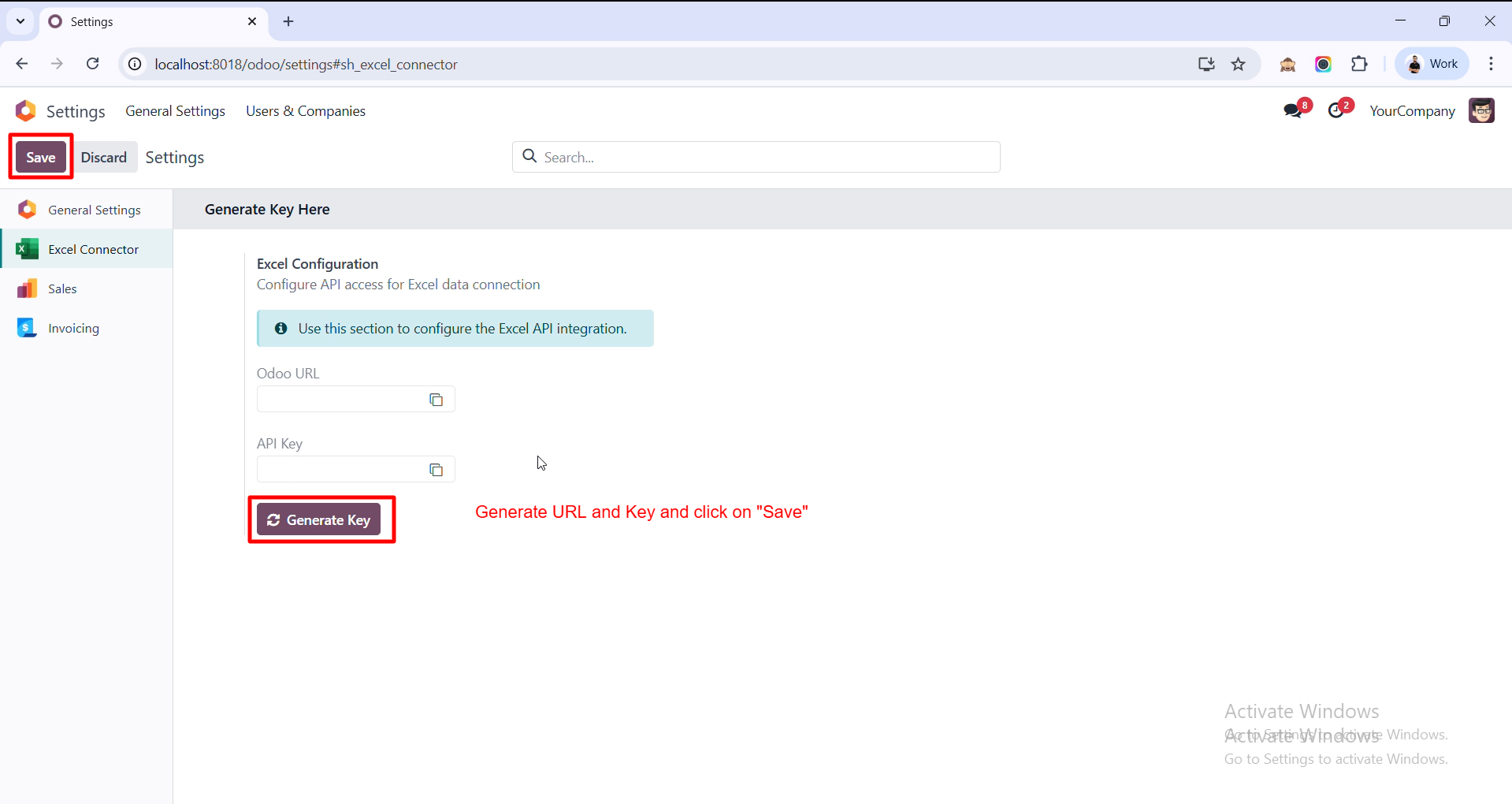Select the Settings browser tab
The image size is (1512, 804).
point(154,21)
